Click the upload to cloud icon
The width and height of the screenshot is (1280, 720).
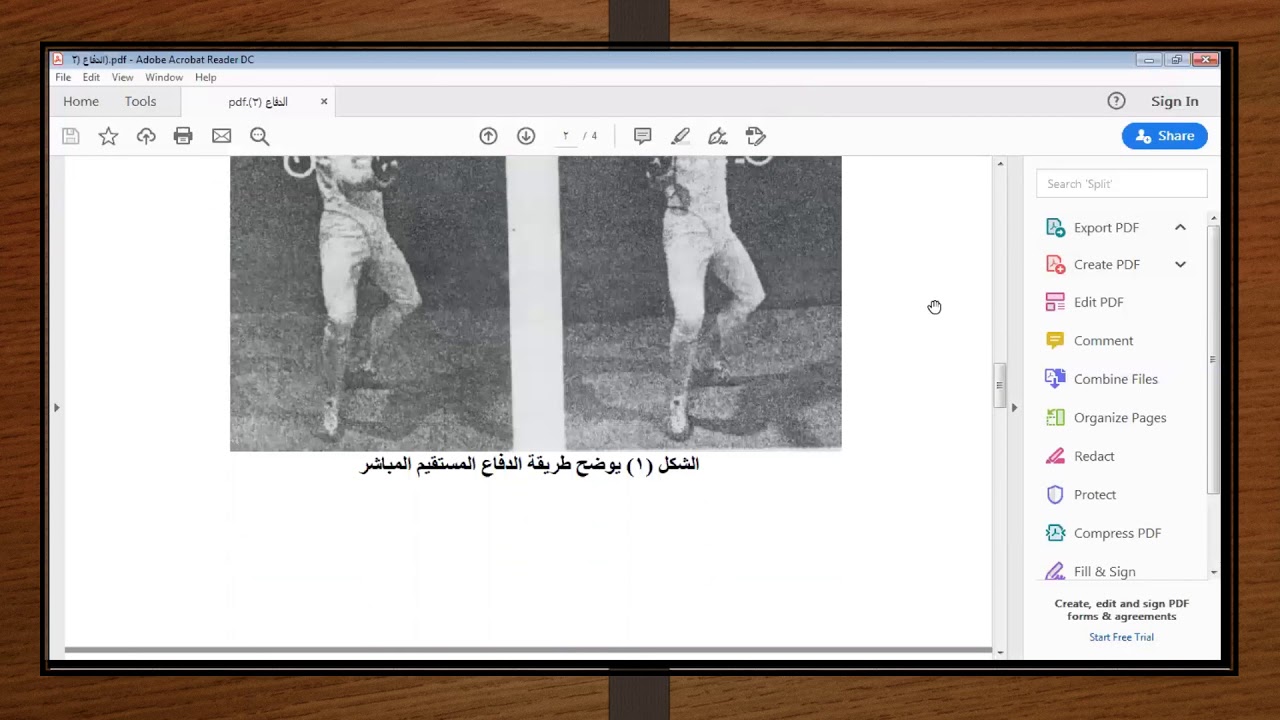pyautogui.click(x=146, y=136)
